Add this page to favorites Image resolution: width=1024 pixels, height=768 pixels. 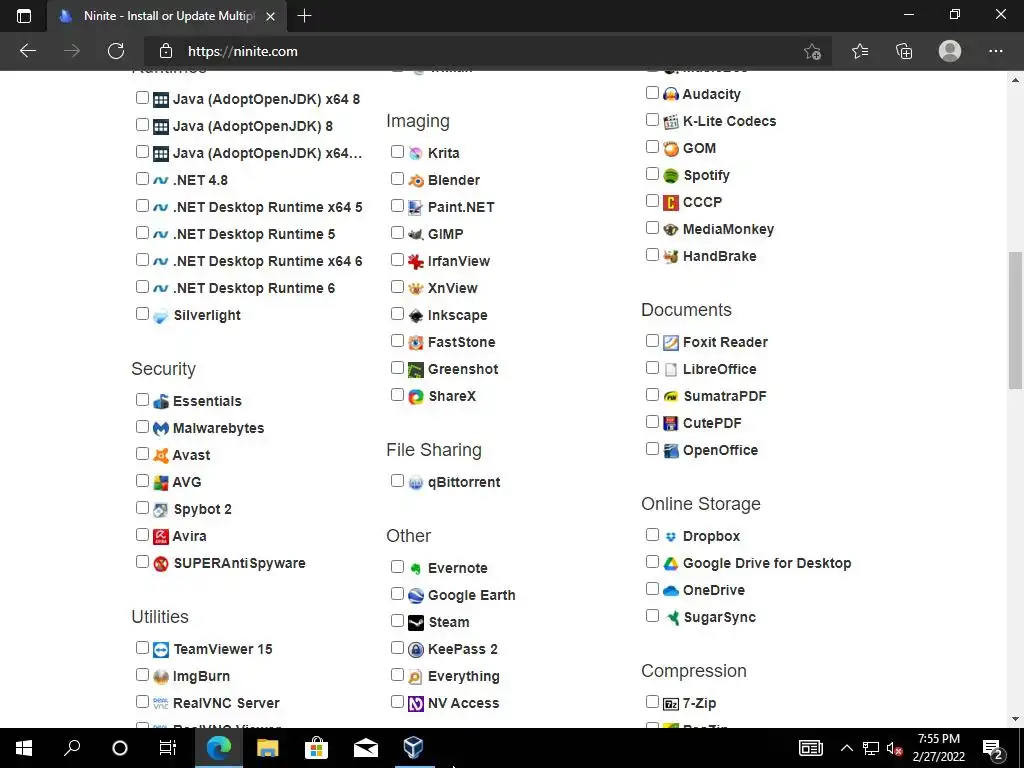click(x=812, y=51)
